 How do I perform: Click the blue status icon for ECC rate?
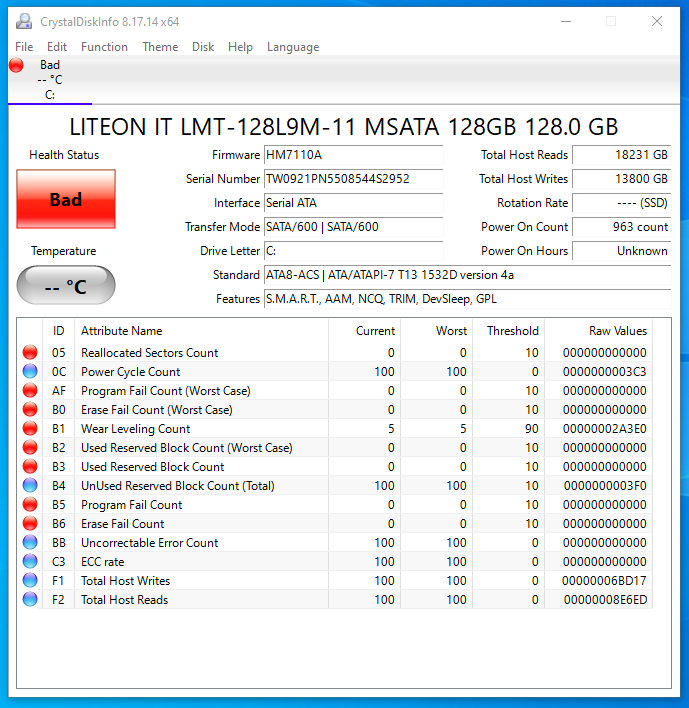click(x=30, y=562)
